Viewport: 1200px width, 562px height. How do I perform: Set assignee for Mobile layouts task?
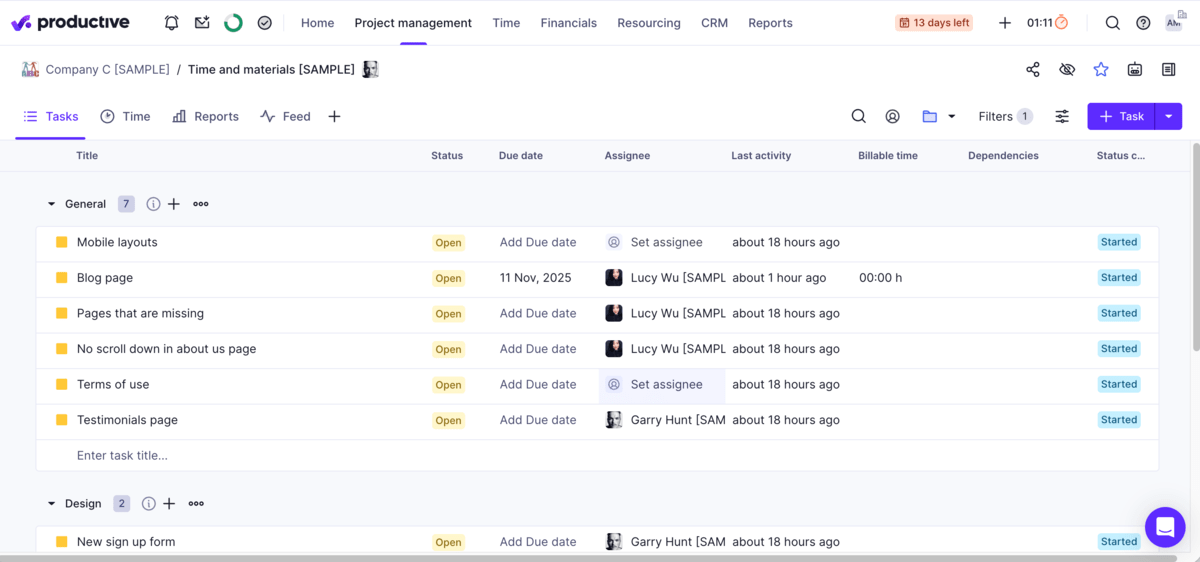[655, 242]
